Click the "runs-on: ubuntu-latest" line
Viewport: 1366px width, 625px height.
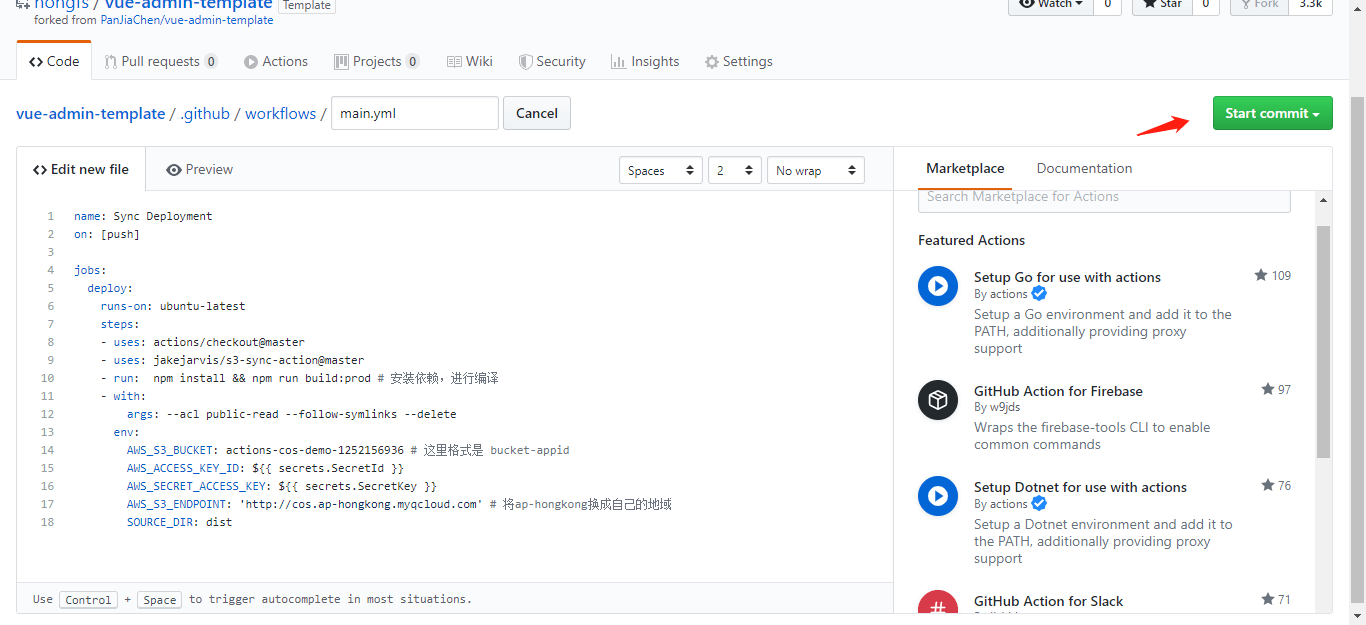(172, 306)
